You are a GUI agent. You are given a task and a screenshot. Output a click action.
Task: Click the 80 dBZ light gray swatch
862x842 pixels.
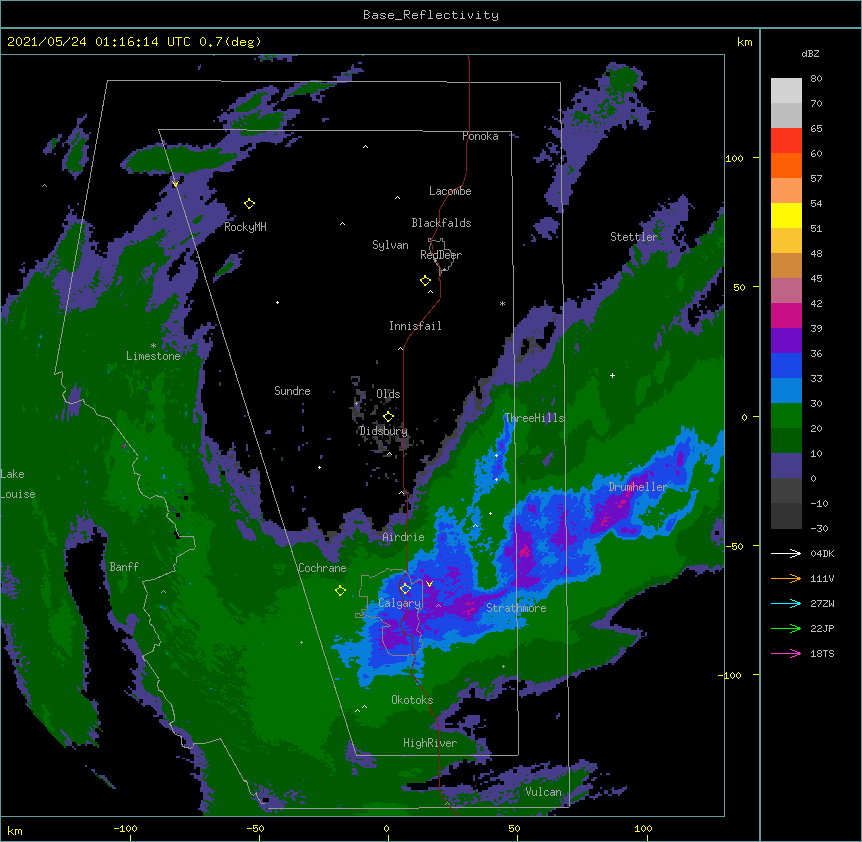pos(786,91)
